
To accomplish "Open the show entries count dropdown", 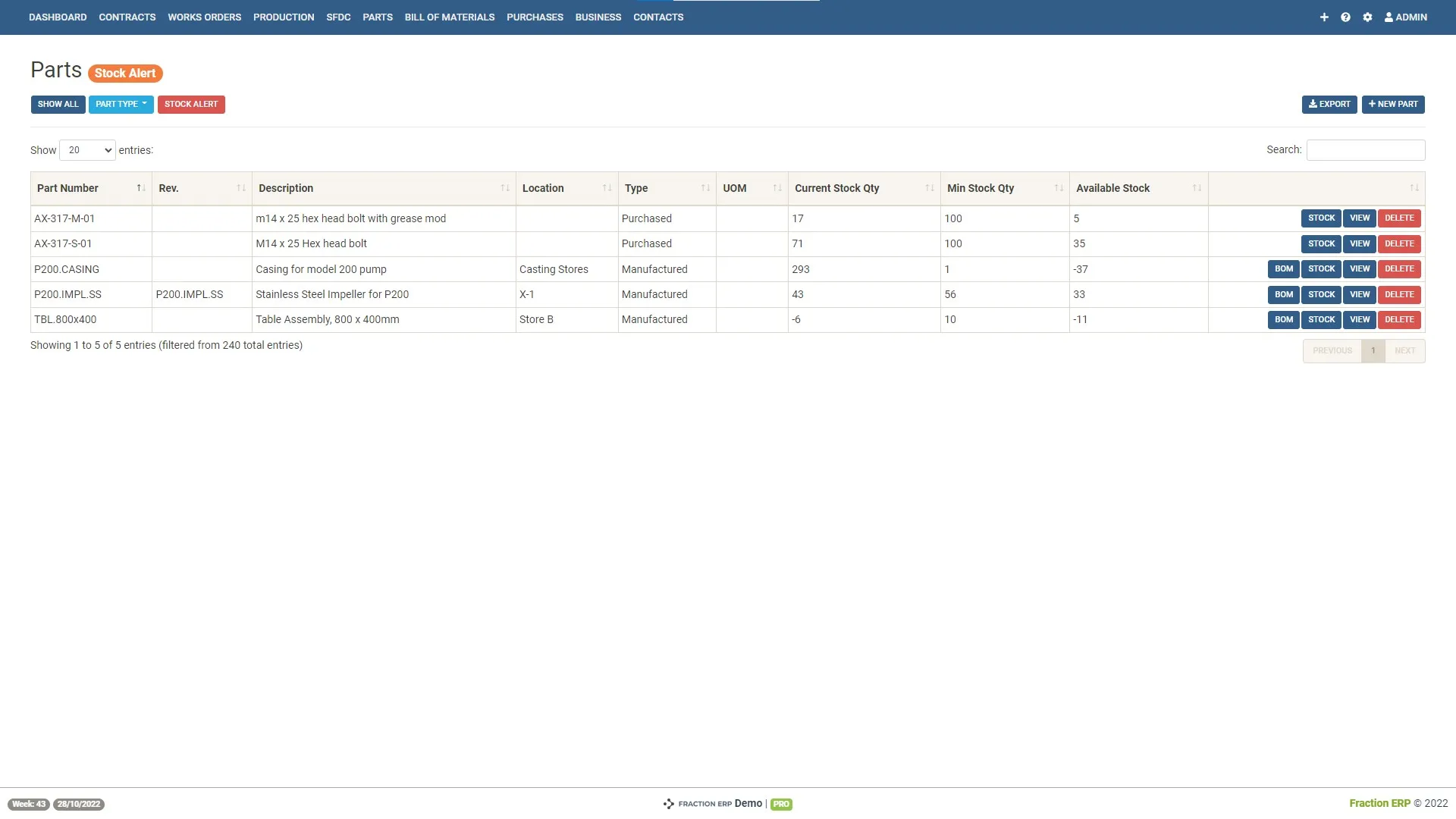I will [87, 150].
